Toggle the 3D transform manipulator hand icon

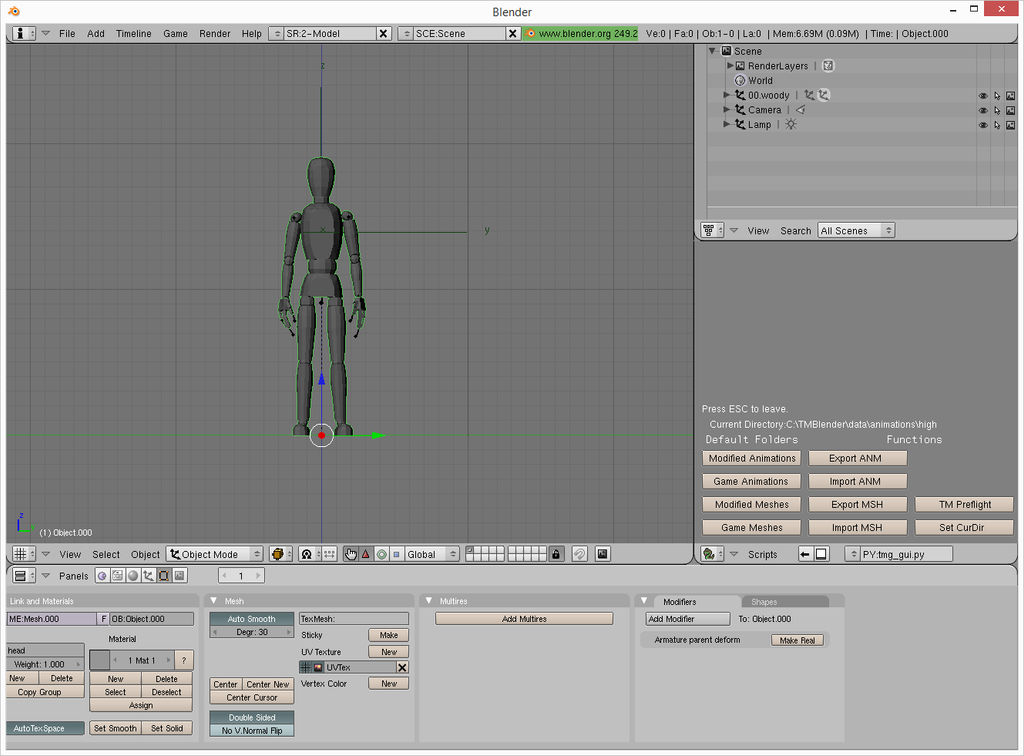click(351, 554)
